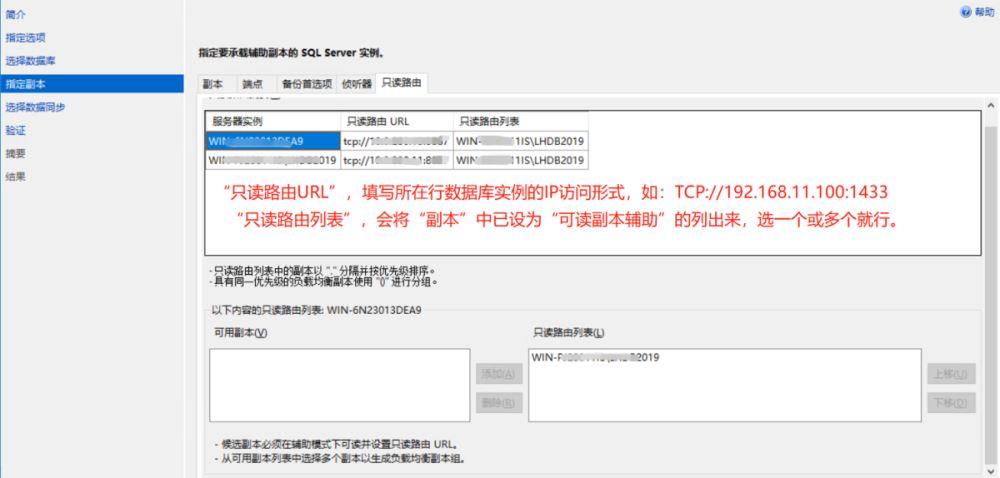
Task: Click the 只读路由列表 column header
Action: coord(520,121)
